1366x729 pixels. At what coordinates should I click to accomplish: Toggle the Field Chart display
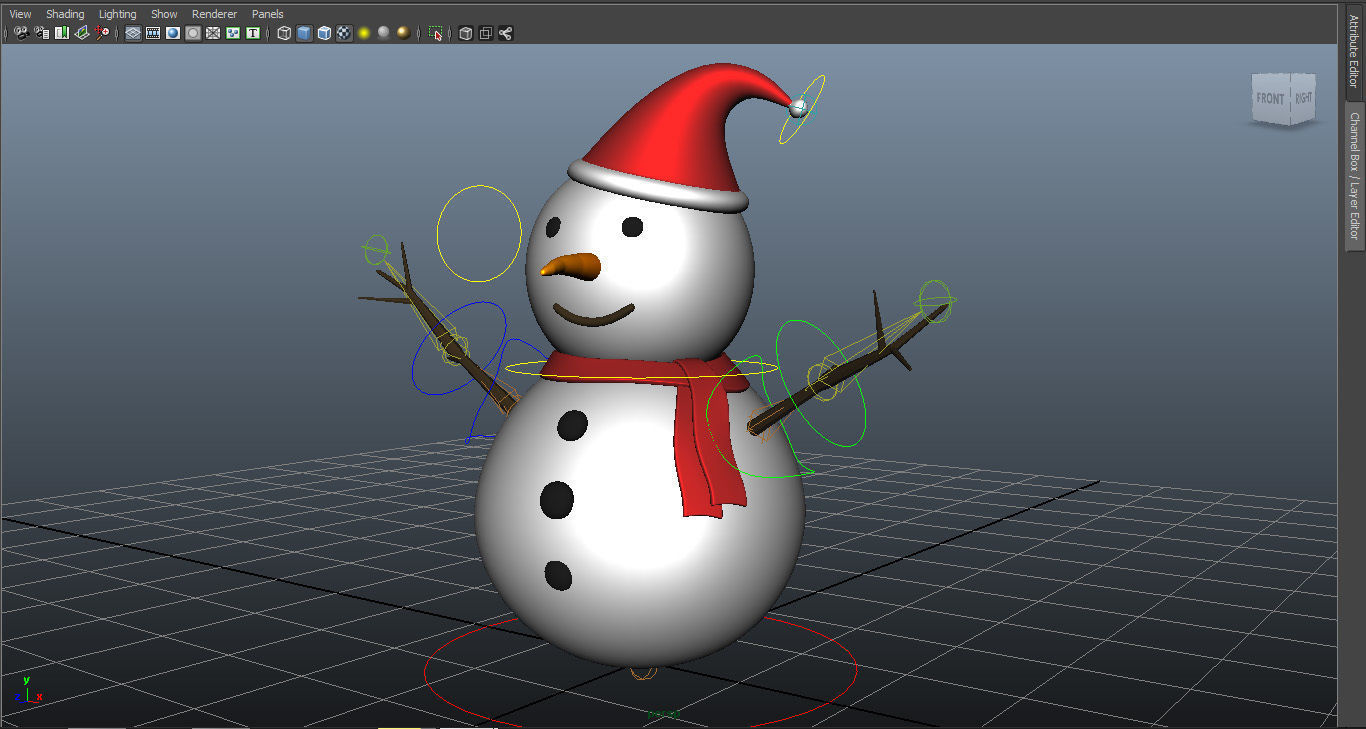(x=213, y=33)
